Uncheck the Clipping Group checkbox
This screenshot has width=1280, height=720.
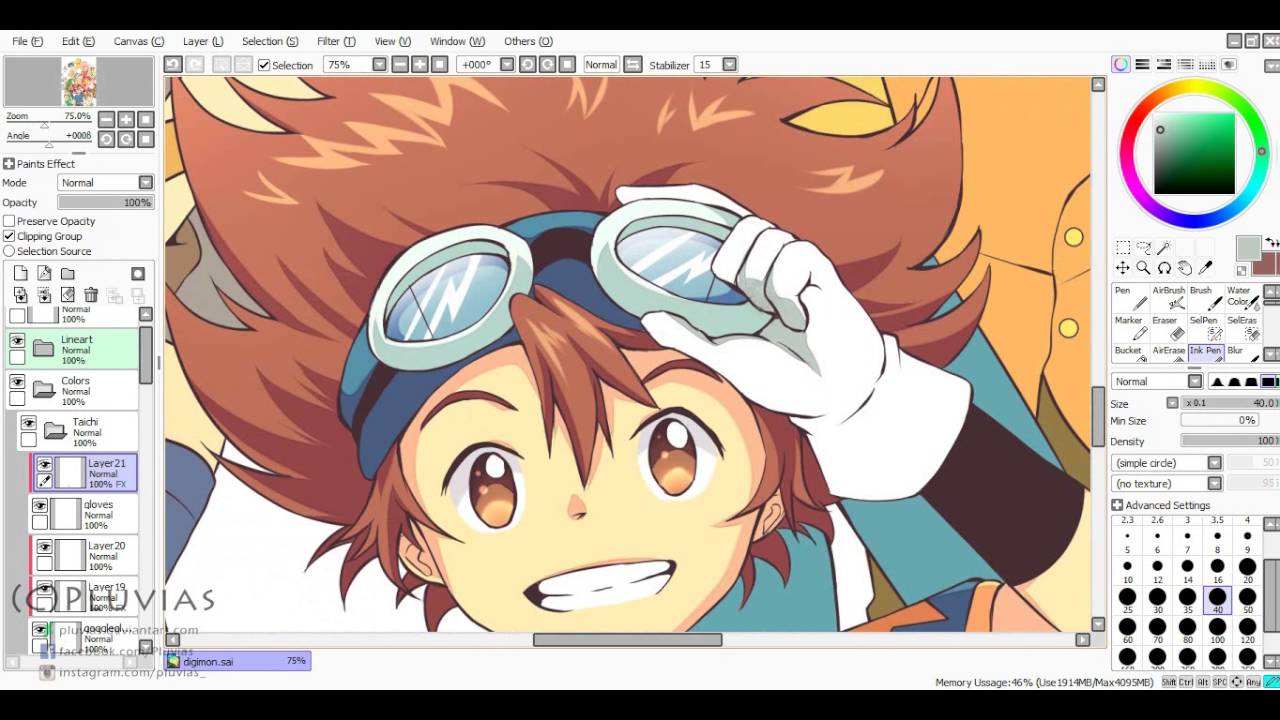click(9, 236)
